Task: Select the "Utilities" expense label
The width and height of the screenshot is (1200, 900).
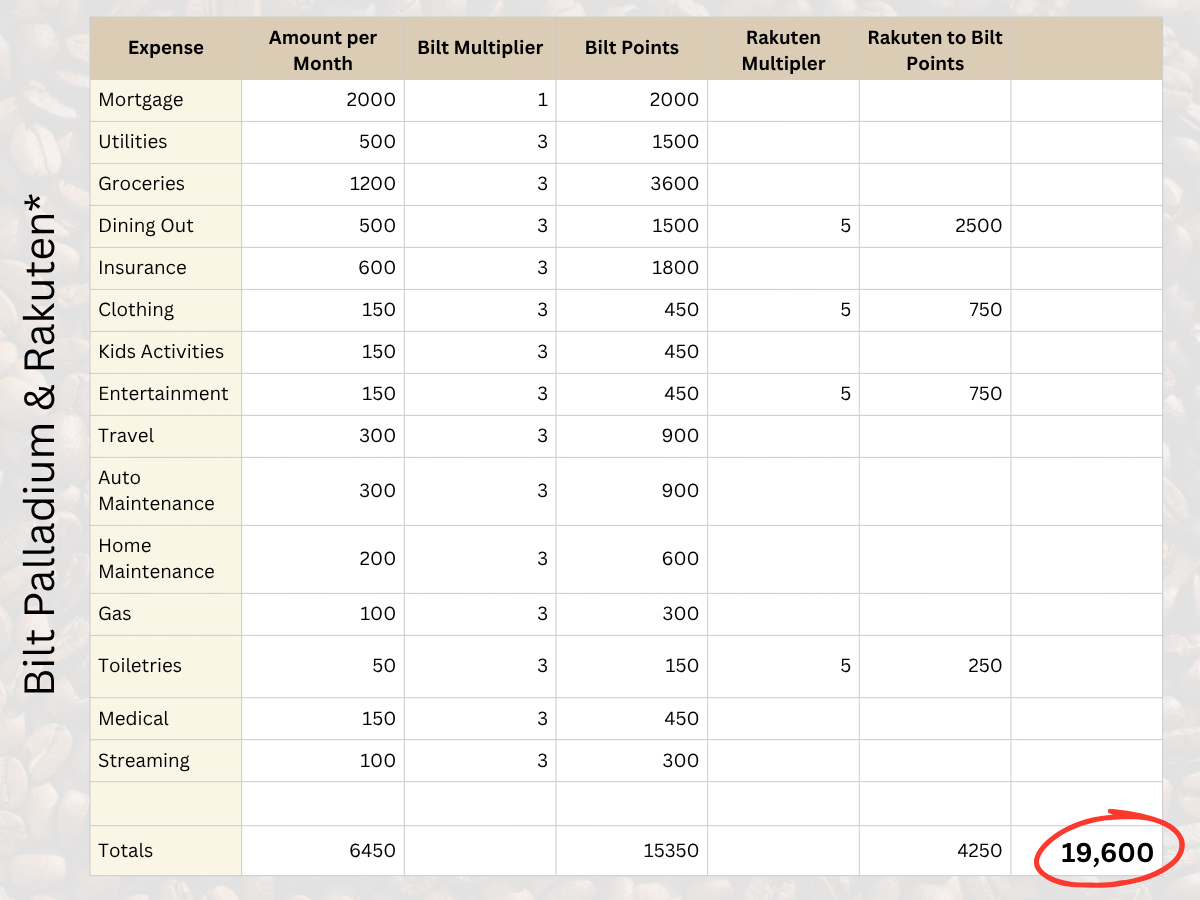Action: click(133, 142)
